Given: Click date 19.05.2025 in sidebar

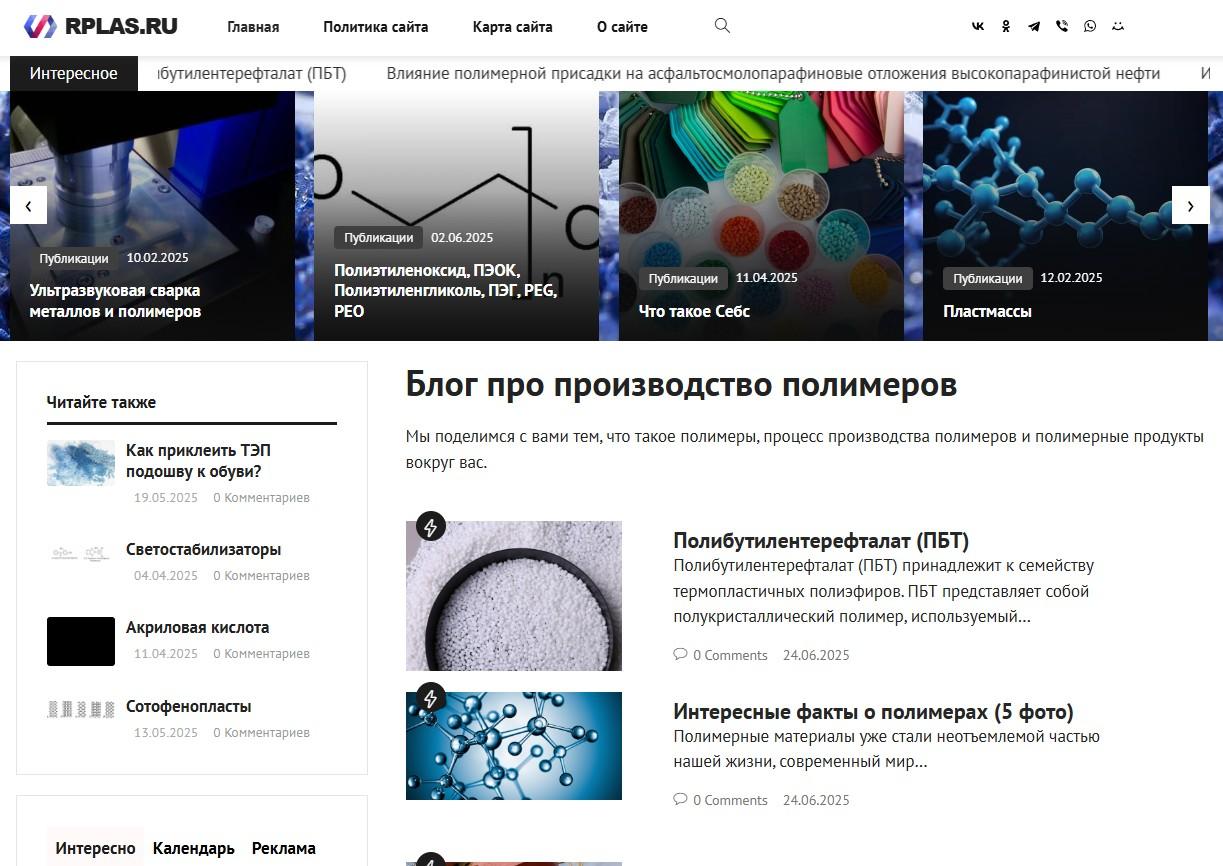Looking at the screenshot, I should (166, 497).
